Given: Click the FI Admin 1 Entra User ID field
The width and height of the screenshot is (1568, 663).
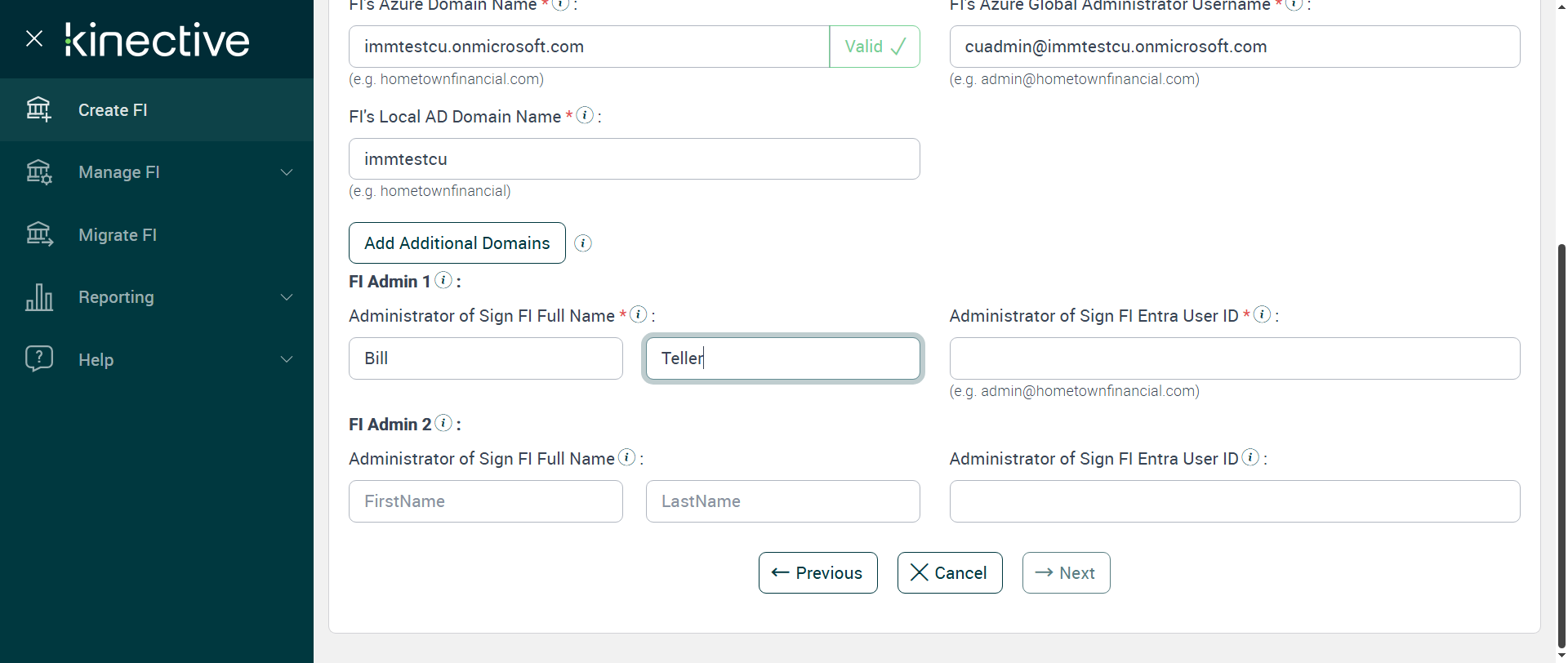Looking at the screenshot, I should (1234, 358).
